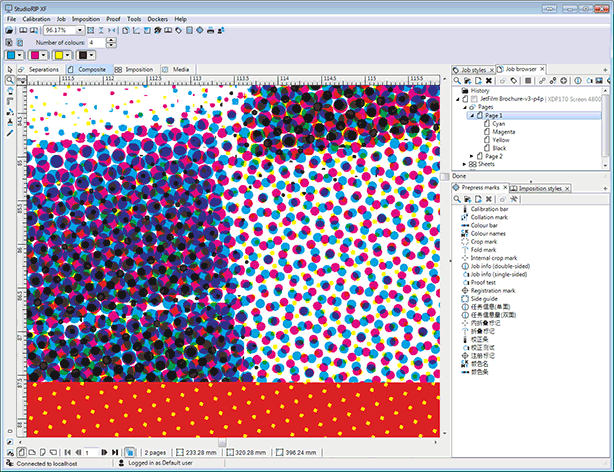Click the yellow colour swatch
The height and width of the screenshot is (472, 614).
[x=59, y=55]
